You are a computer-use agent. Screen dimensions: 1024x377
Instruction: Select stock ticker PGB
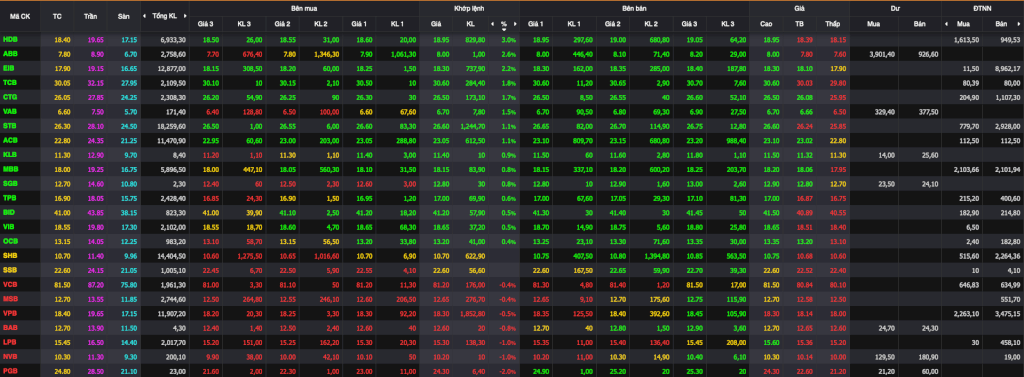coord(10,369)
